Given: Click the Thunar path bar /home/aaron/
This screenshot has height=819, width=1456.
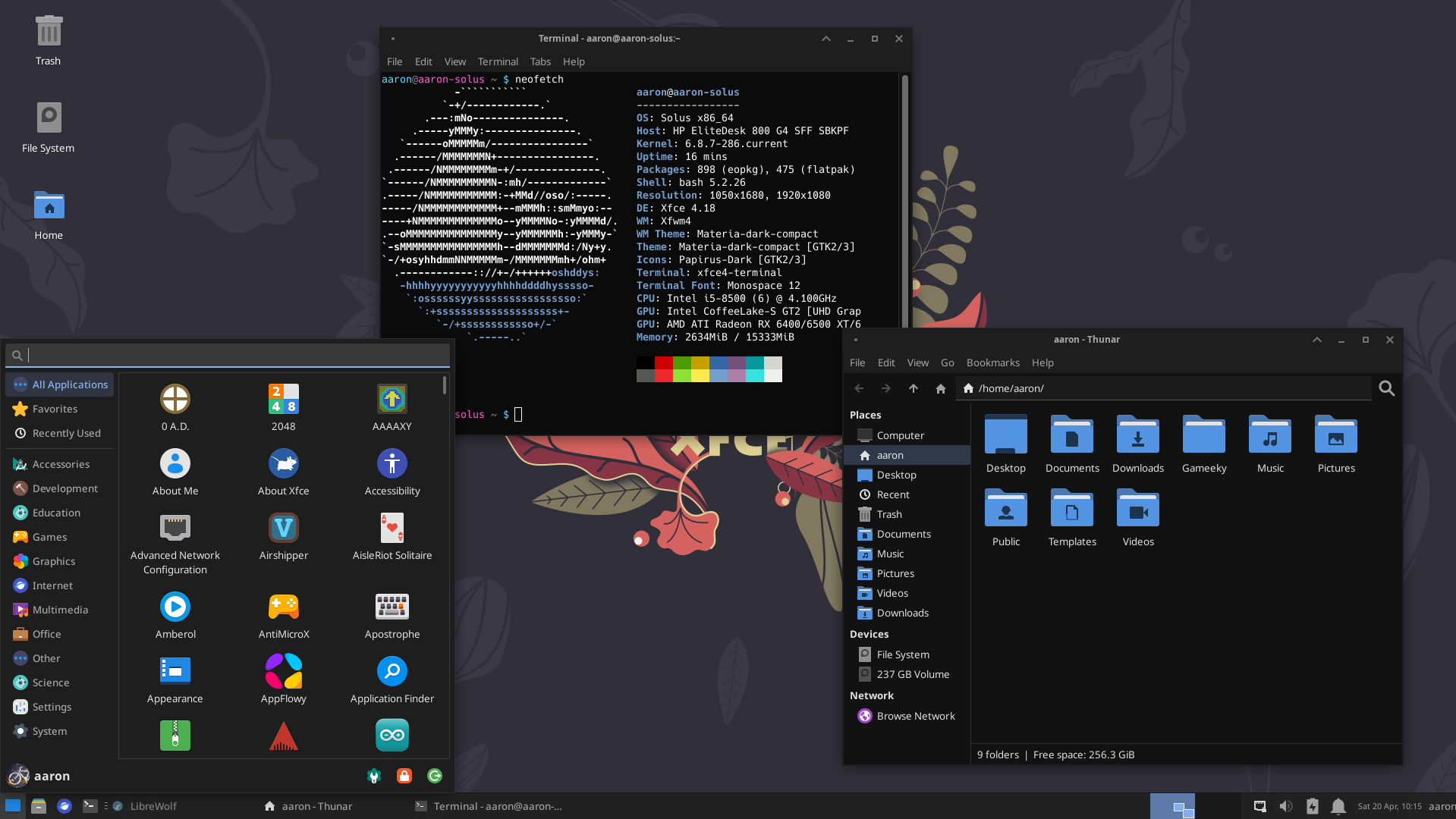Looking at the screenshot, I should click(1165, 388).
